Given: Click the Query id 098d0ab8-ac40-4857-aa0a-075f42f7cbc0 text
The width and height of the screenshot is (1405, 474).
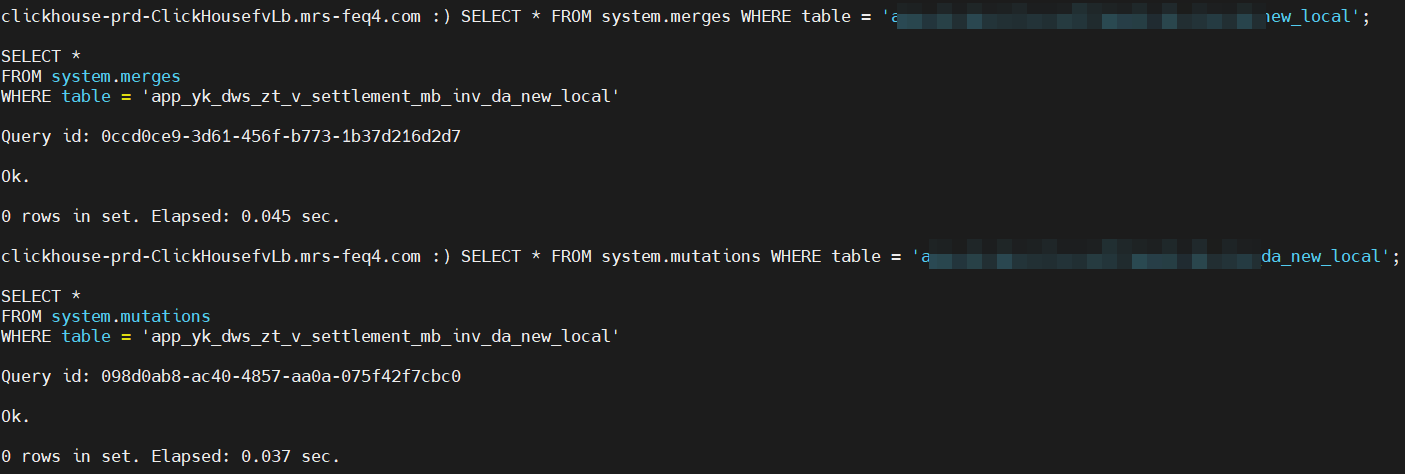Looking at the screenshot, I should (x=280, y=376).
